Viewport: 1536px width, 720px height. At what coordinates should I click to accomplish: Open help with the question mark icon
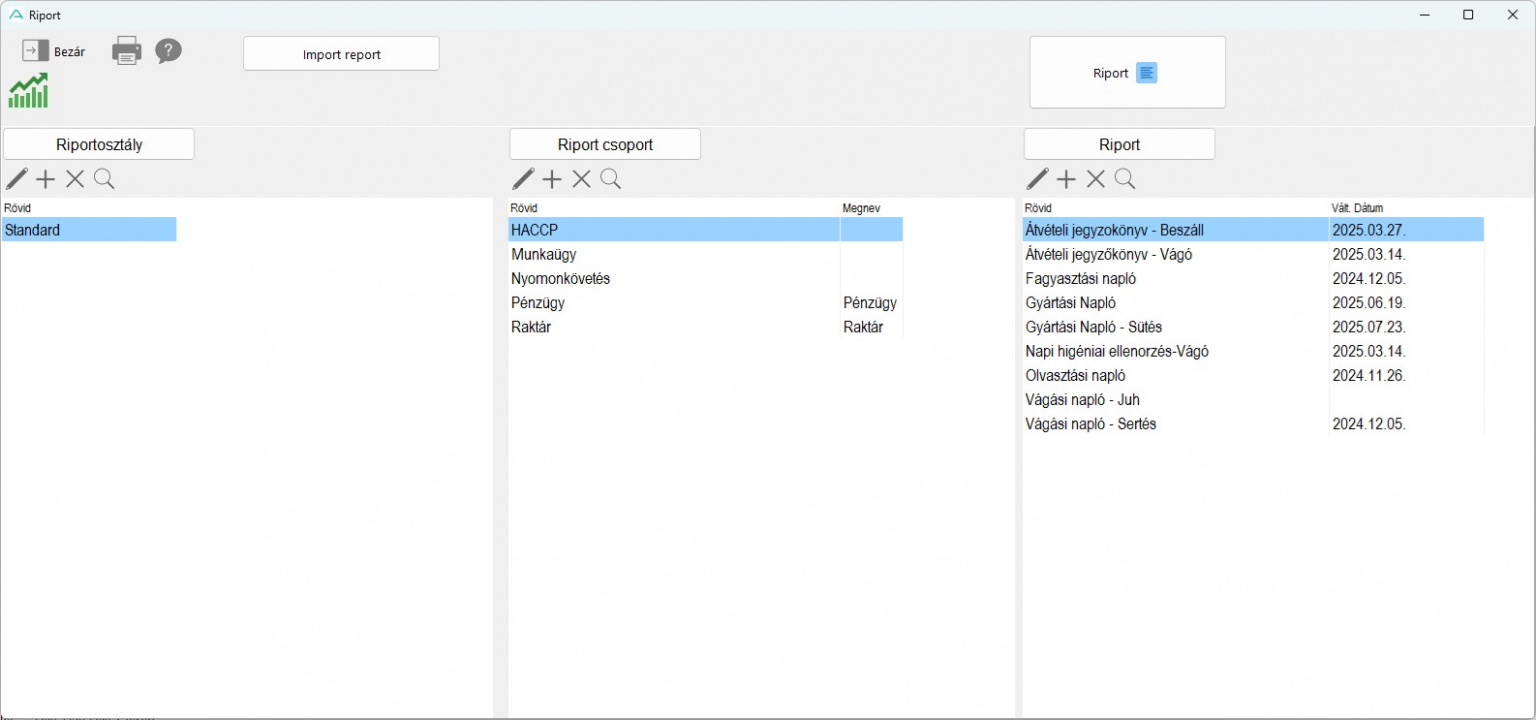(168, 51)
